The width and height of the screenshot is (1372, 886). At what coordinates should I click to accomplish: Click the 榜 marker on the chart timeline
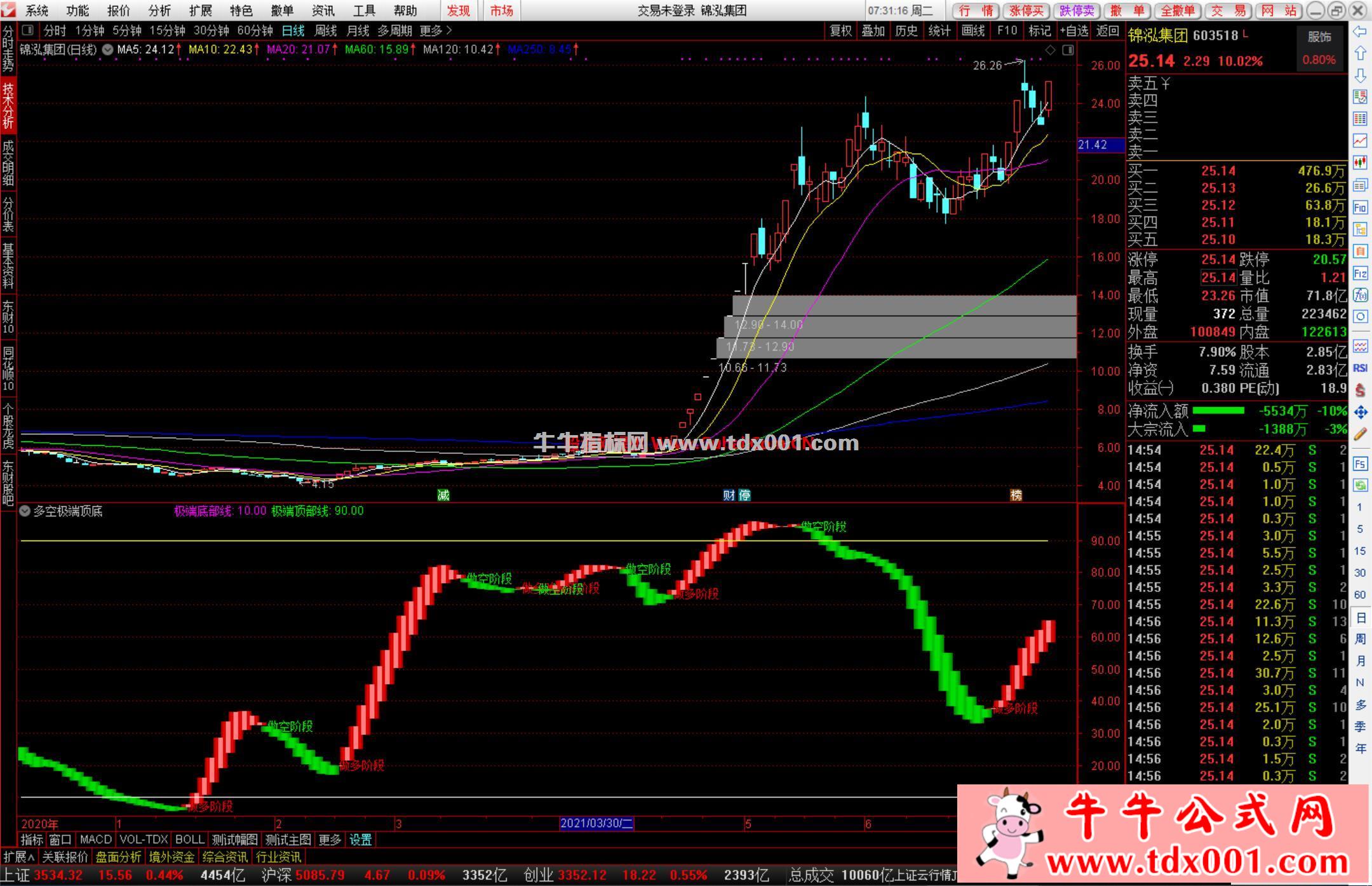pos(1016,495)
